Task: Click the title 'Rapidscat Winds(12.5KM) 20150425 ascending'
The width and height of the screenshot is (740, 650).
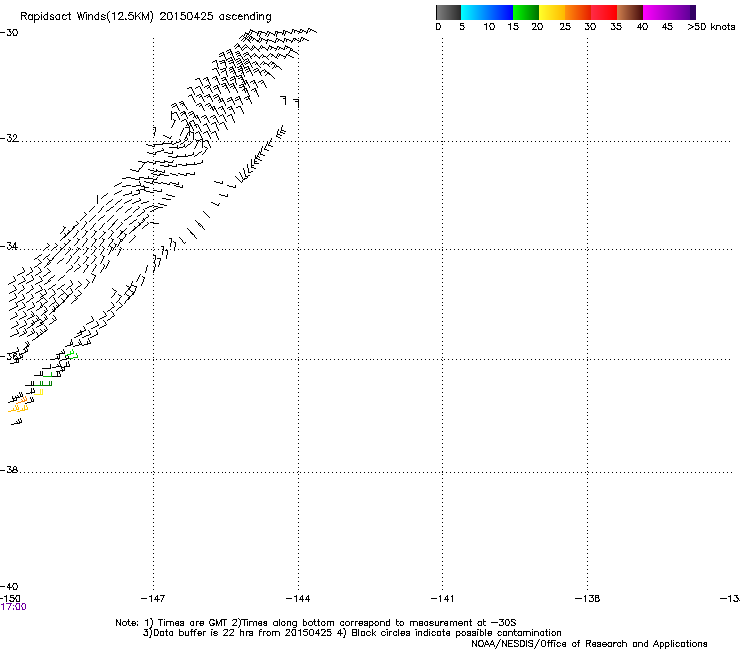Action: [x=146, y=17]
